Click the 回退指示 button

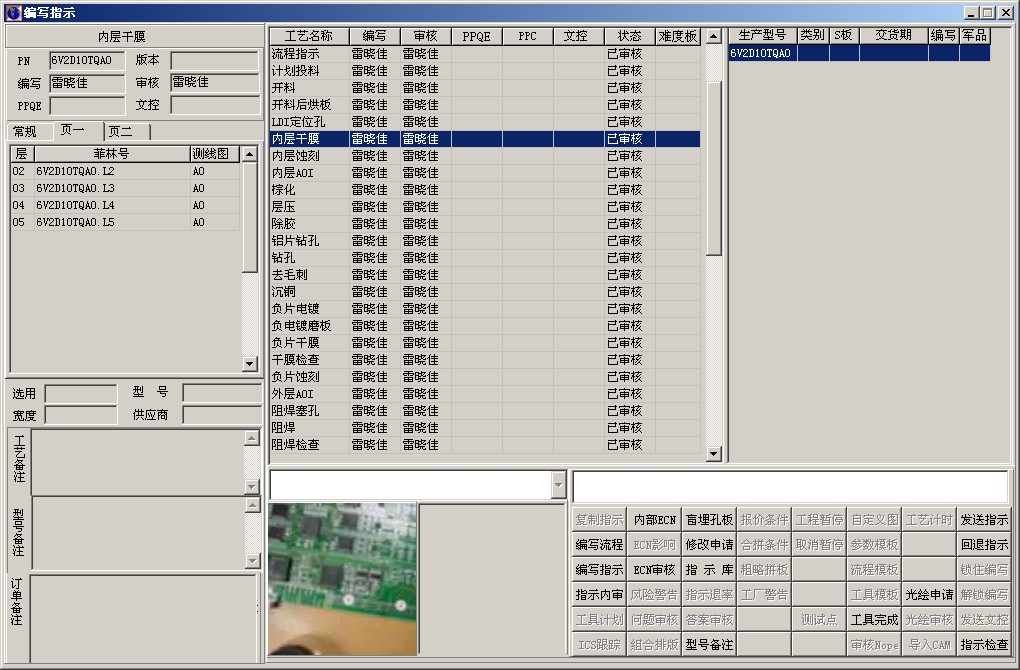pos(984,544)
